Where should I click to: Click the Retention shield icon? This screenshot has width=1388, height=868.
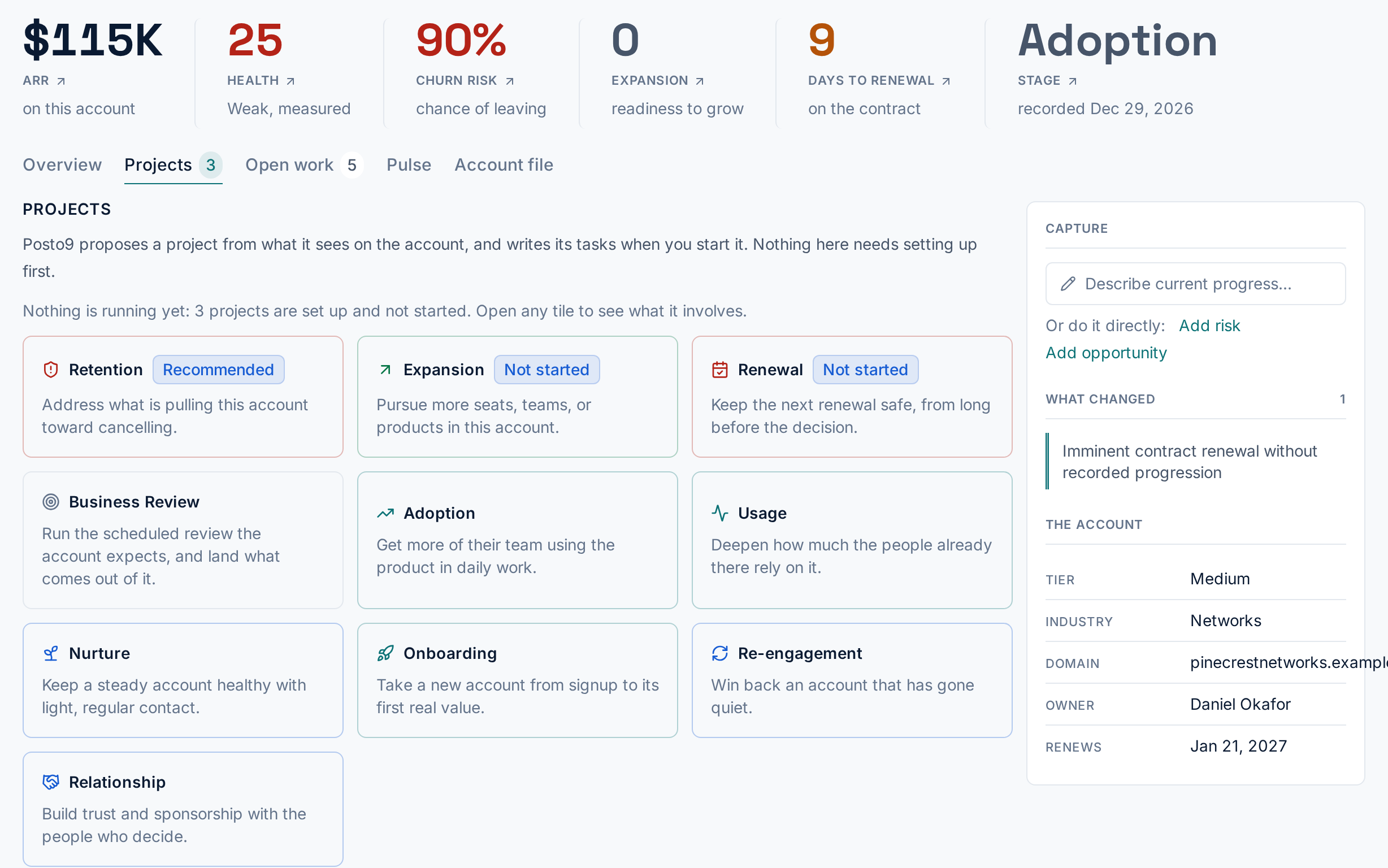click(50, 370)
